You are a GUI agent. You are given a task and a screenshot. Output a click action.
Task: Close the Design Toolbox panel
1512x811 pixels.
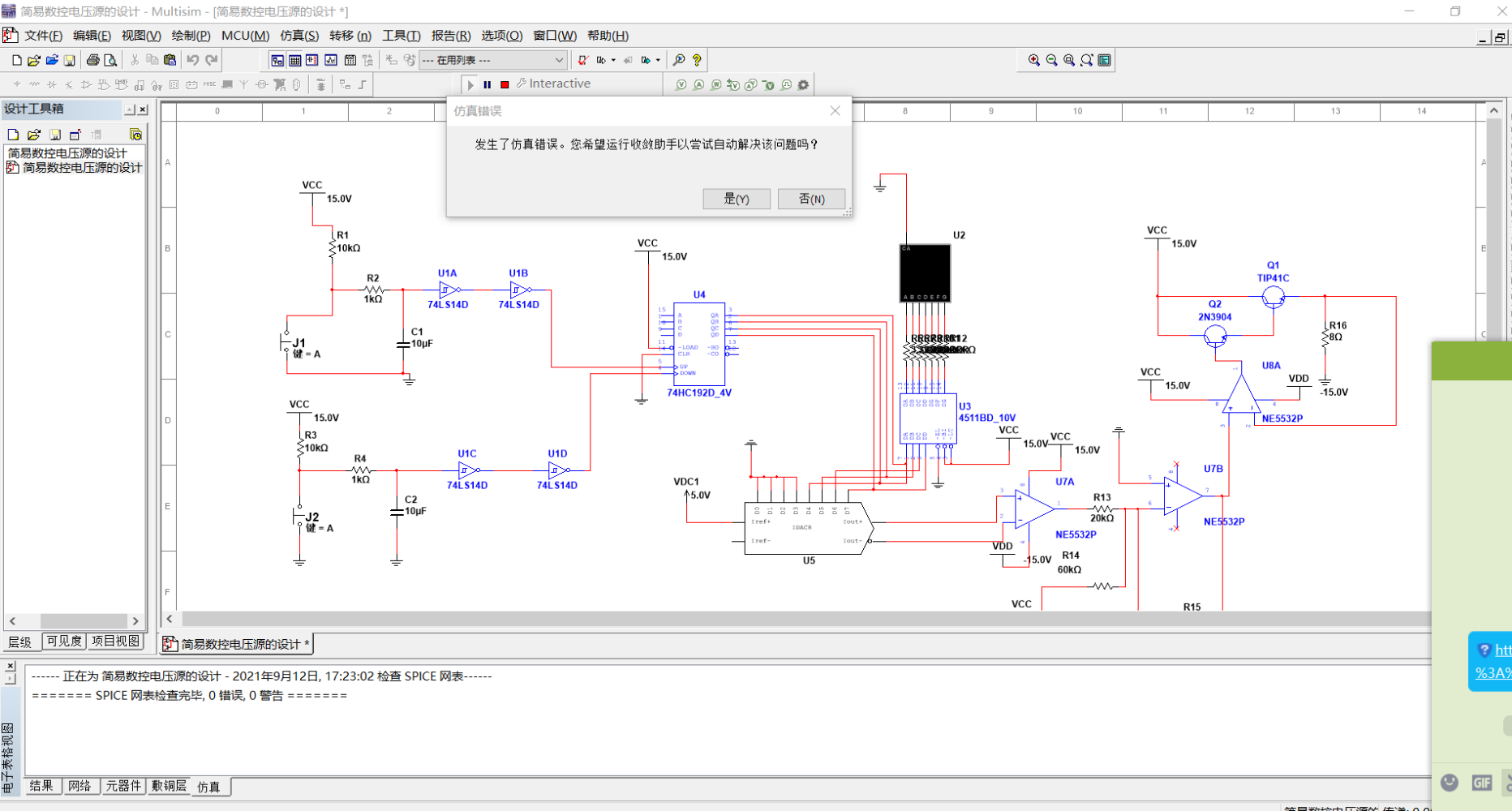tap(143, 109)
